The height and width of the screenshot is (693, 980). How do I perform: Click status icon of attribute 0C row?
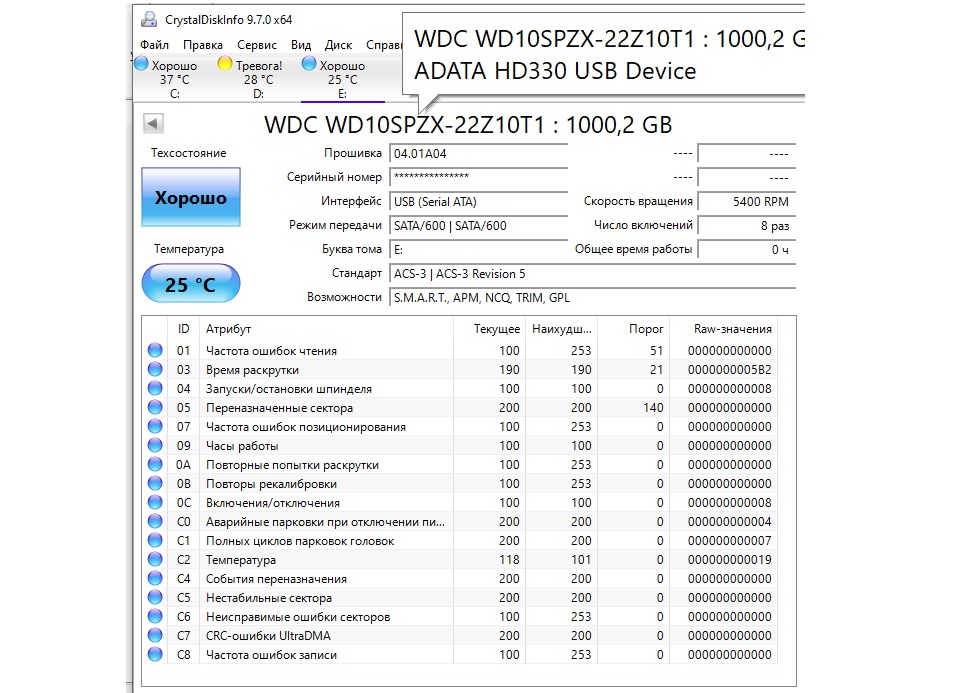(155, 502)
